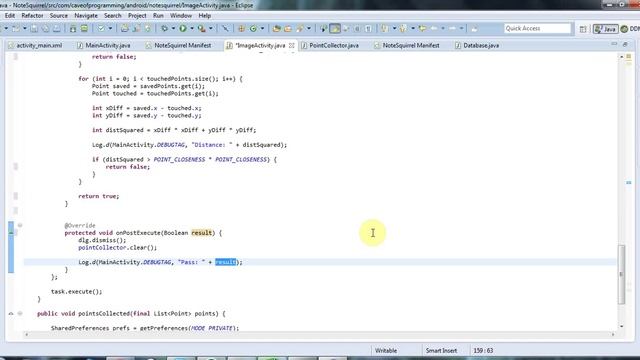The image size is (640, 360).
Task: Click the Back navigation arrow
Action: click(x=434, y=29)
